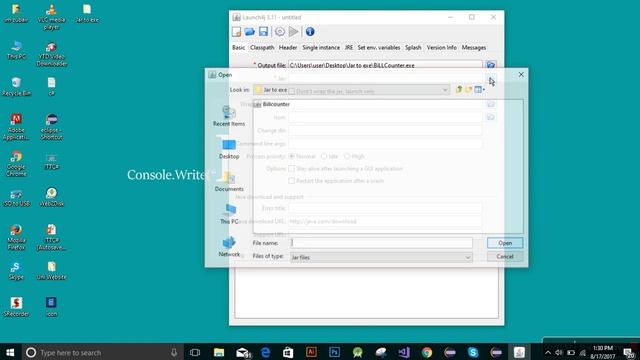Click Cancel in the Open dialog
This screenshot has width=640, height=360.
pyautogui.click(x=505, y=256)
